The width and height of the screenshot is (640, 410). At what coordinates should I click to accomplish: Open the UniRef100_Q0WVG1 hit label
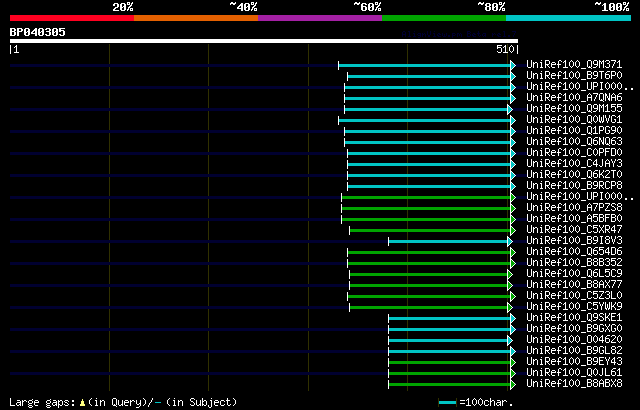pyautogui.click(x=574, y=120)
